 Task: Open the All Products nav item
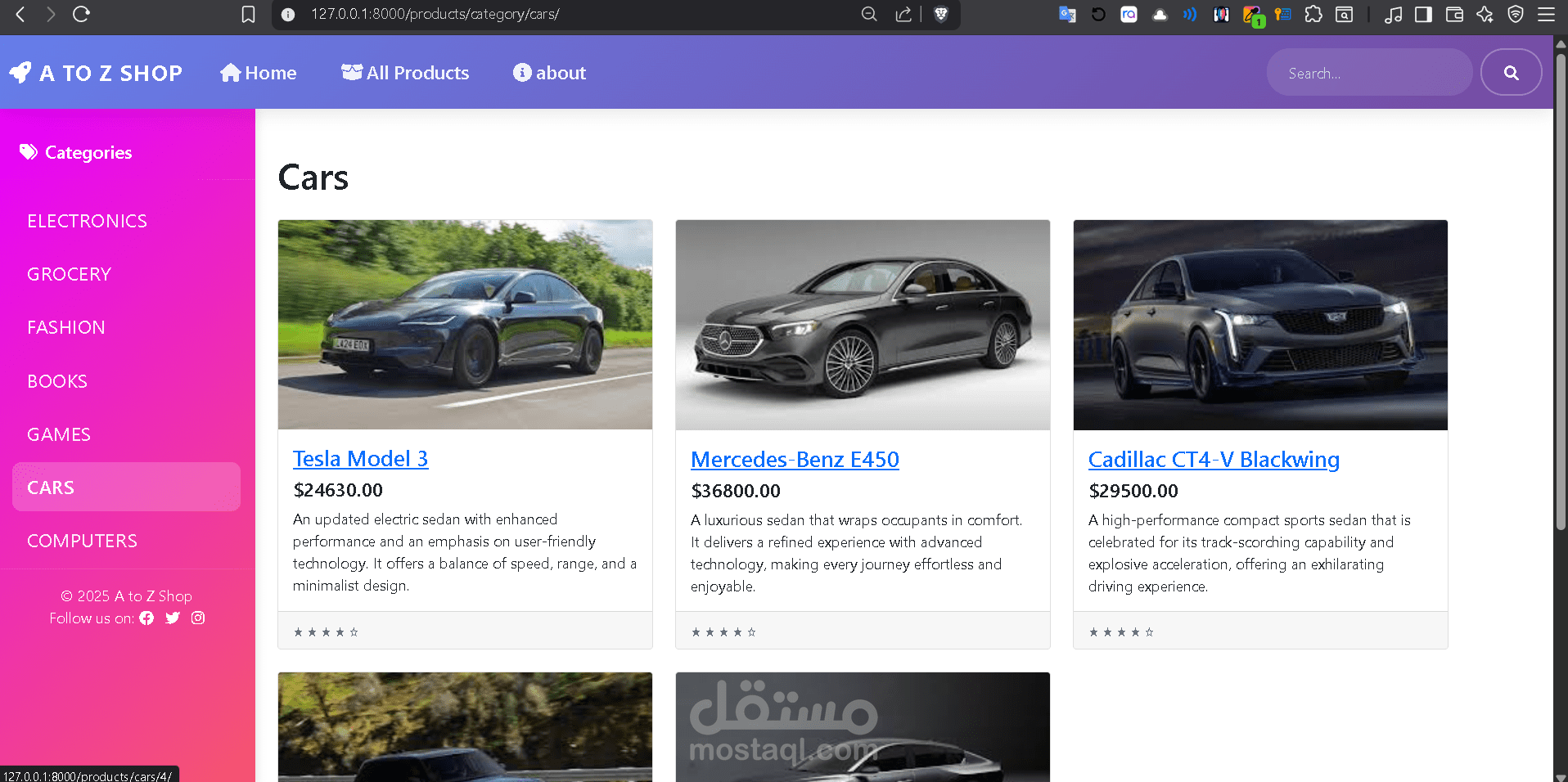pos(405,73)
